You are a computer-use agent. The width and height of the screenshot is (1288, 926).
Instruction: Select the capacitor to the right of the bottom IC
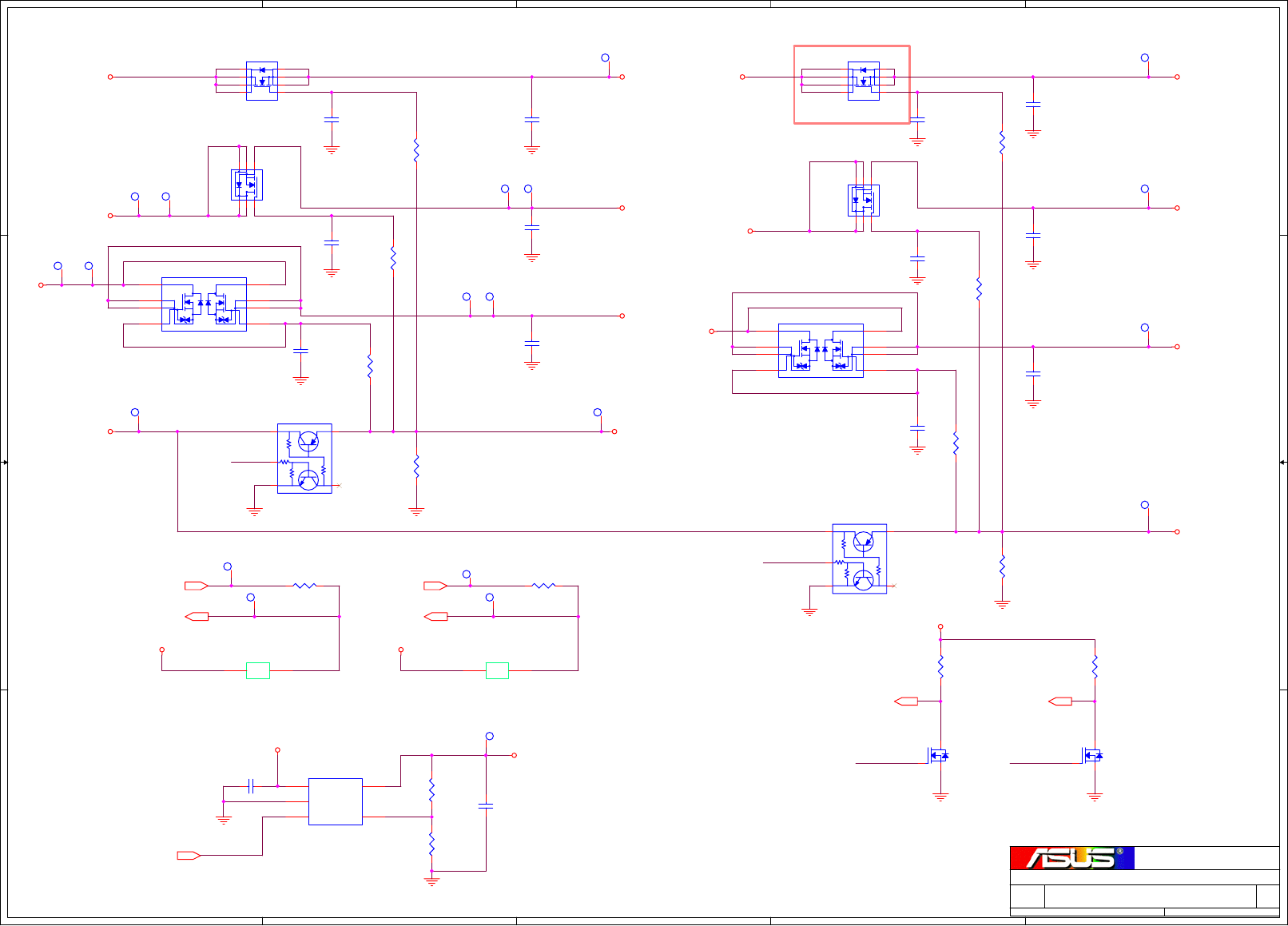click(486, 806)
